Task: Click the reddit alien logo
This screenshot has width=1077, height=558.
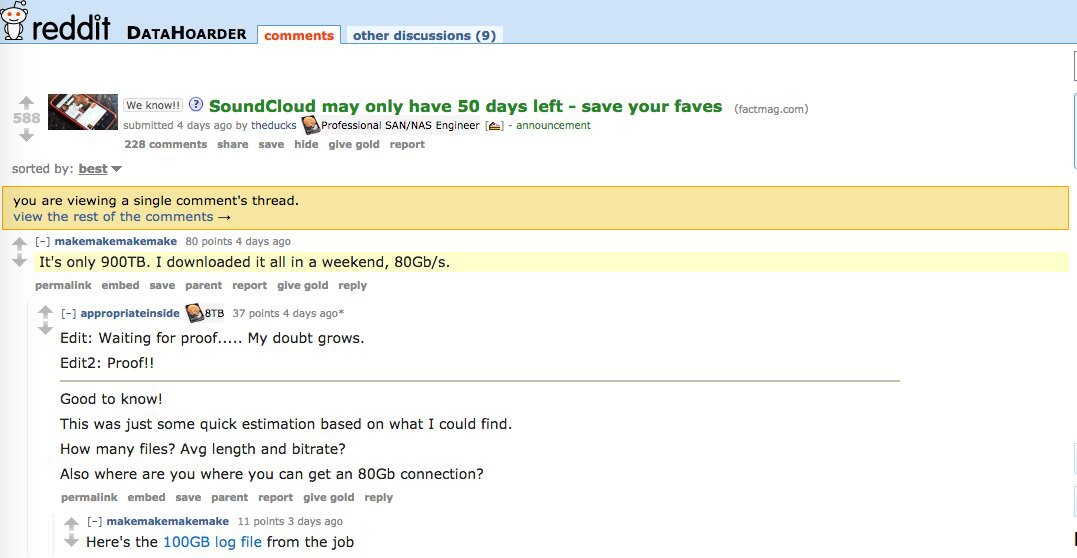Action: click(15, 22)
